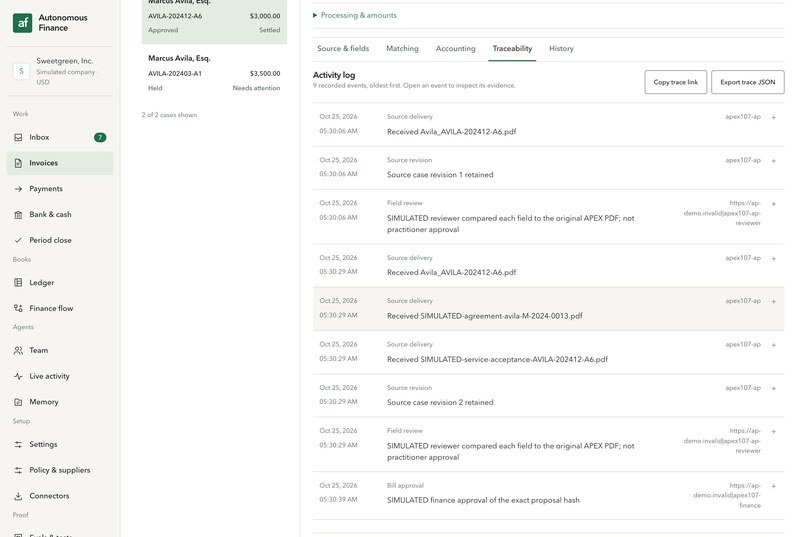Viewport: 806px width, 537px height.
Task: Select the AVILA-202403-A1 held invoice case
Action: pyautogui.click(x=214, y=73)
